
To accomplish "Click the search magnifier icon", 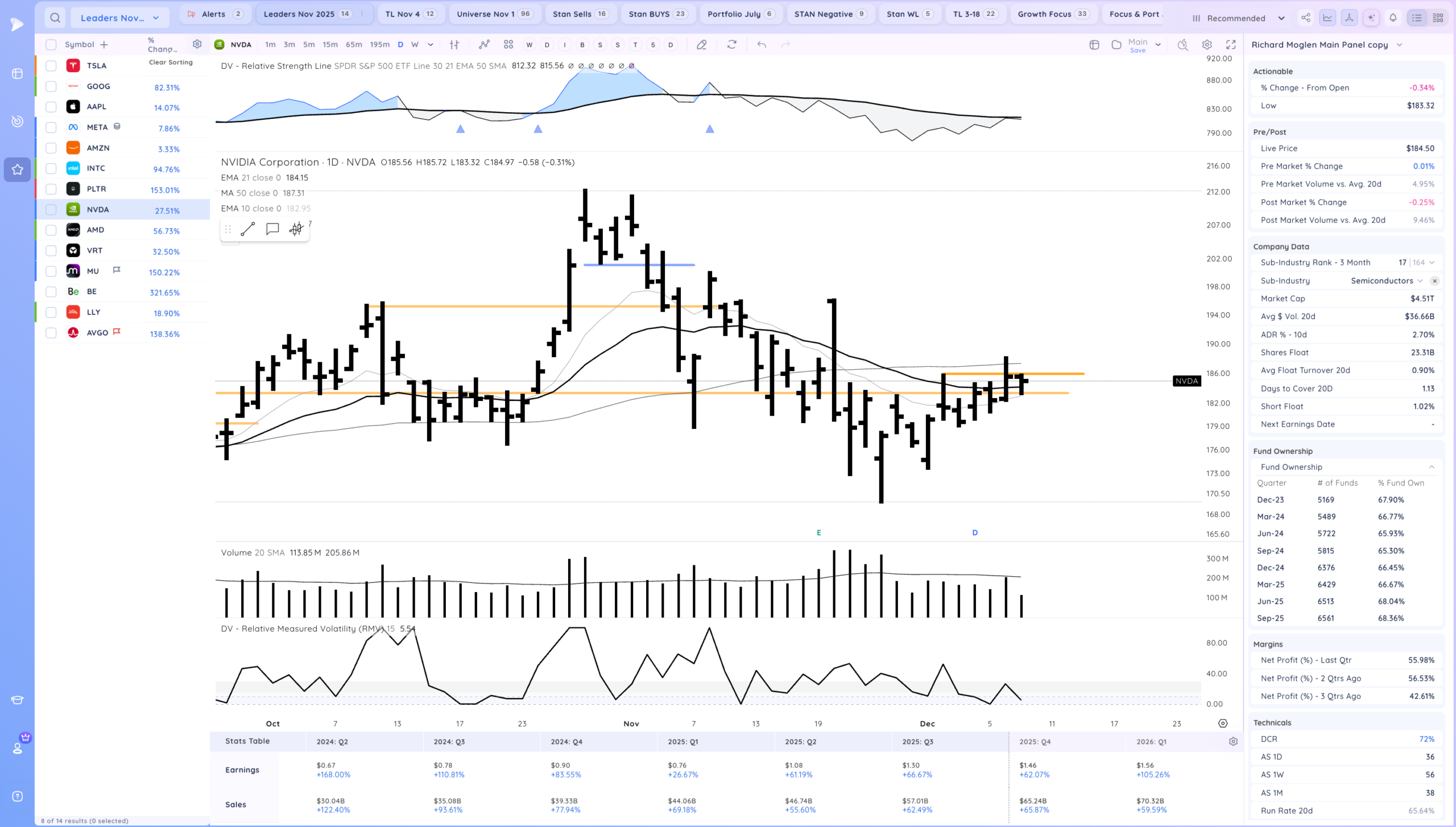I will (x=55, y=18).
